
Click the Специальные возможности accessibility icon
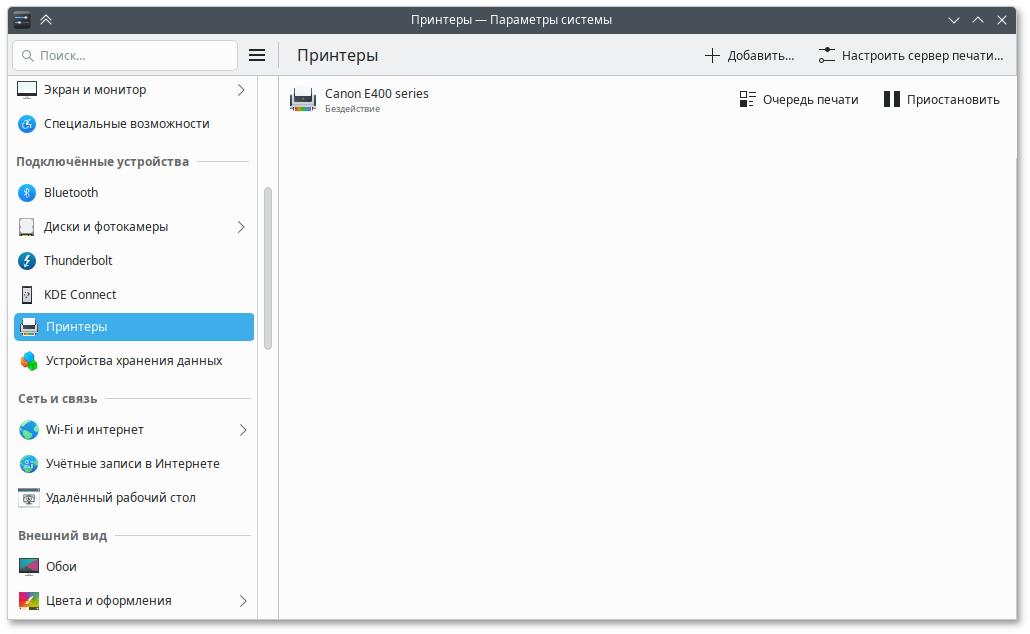pyautogui.click(x=28, y=124)
